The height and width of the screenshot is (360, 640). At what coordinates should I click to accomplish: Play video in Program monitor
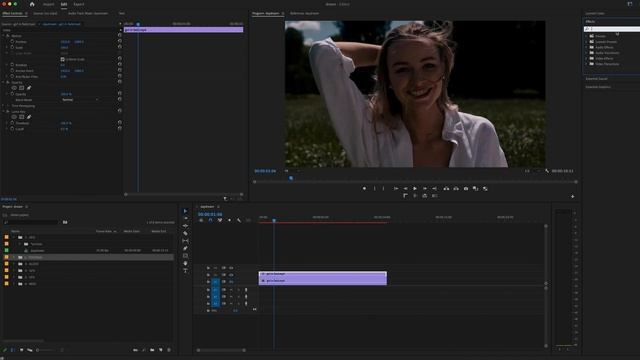tap(415, 189)
